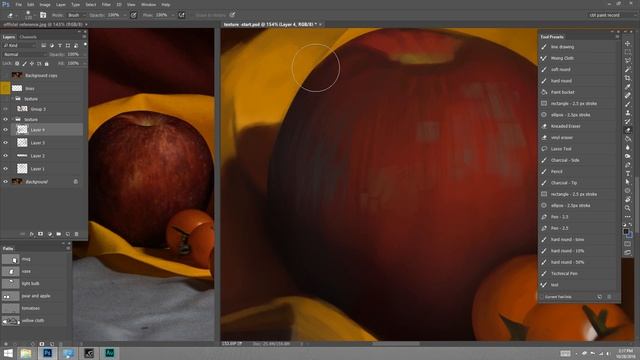Hide the Background layer eye icon
Viewport: 640px width, 360px height.
pyautogui.click(x=5, y=182)
